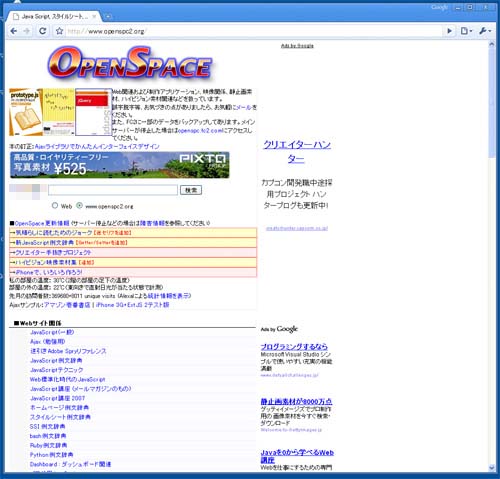Open the OpenSpace更新情報 link
This screenshot has width=500, height=479.
pos(42,223)
